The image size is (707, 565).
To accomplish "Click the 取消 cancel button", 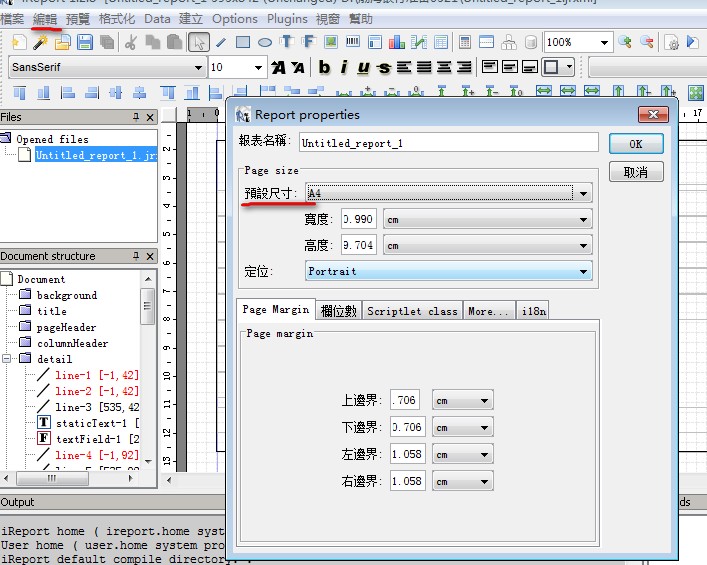I will [x=636, y=172].
